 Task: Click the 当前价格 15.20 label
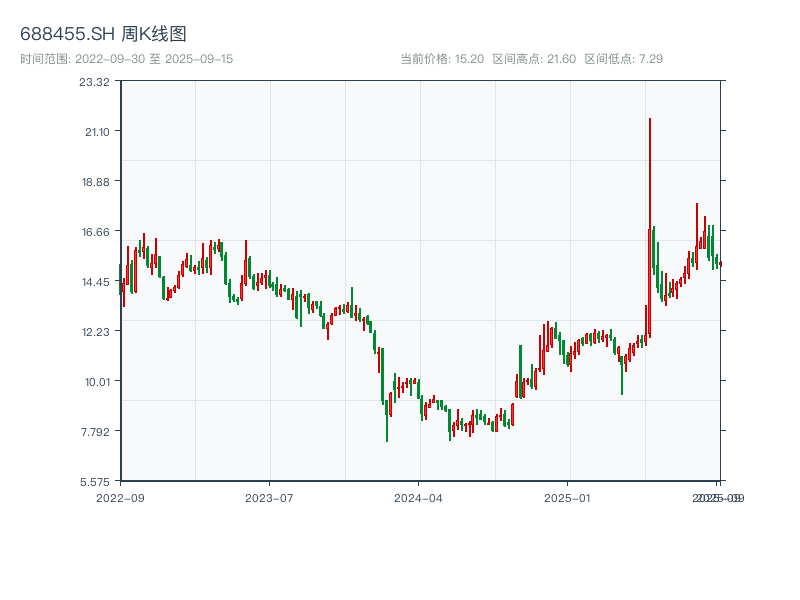[x=442, y=59]
